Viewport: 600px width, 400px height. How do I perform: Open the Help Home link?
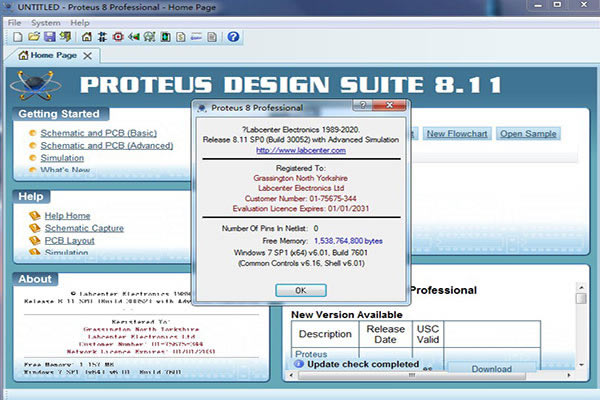point(67,216)
